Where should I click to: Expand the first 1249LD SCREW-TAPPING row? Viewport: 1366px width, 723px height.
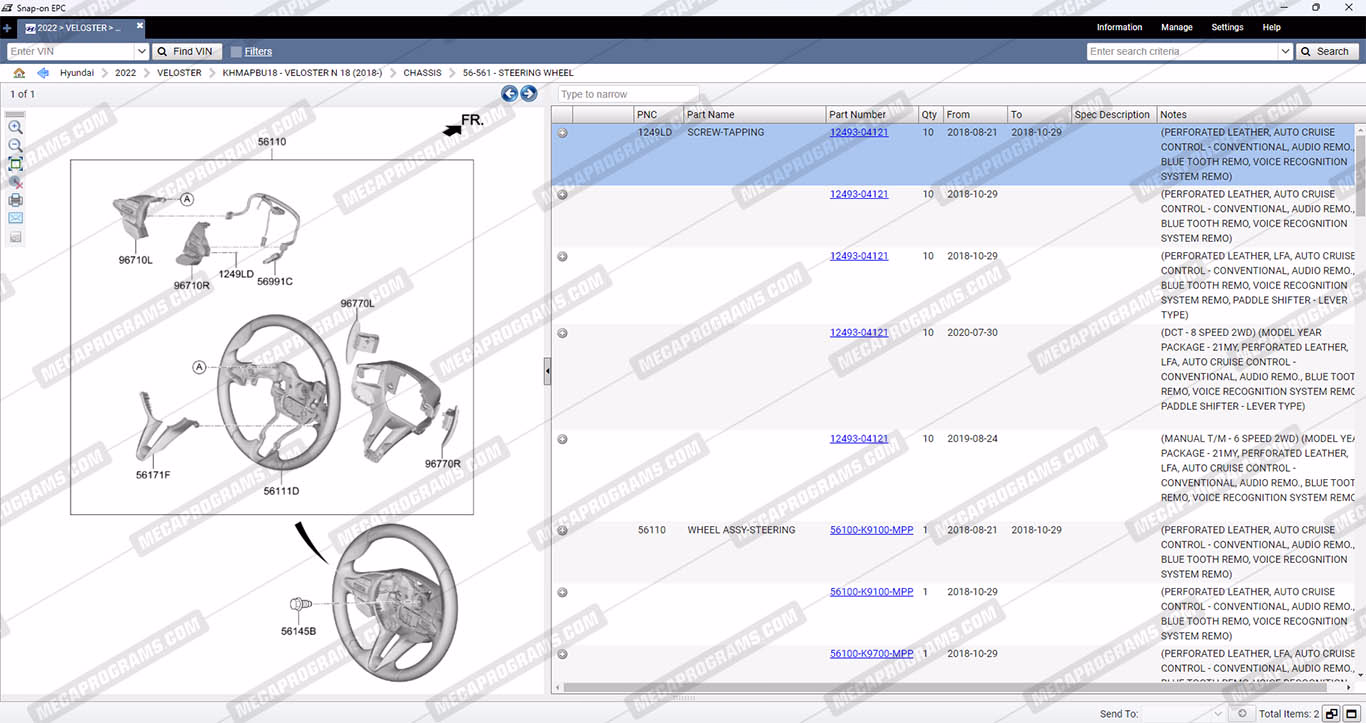pos(562,133)
